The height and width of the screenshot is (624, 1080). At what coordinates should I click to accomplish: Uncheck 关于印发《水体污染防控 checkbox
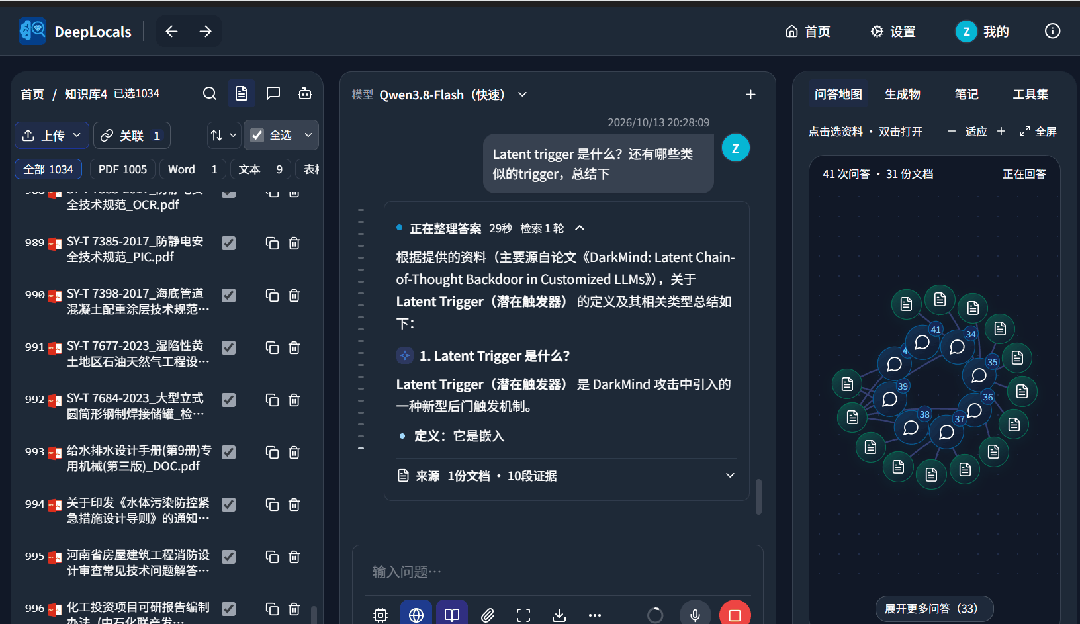[229, 505]
